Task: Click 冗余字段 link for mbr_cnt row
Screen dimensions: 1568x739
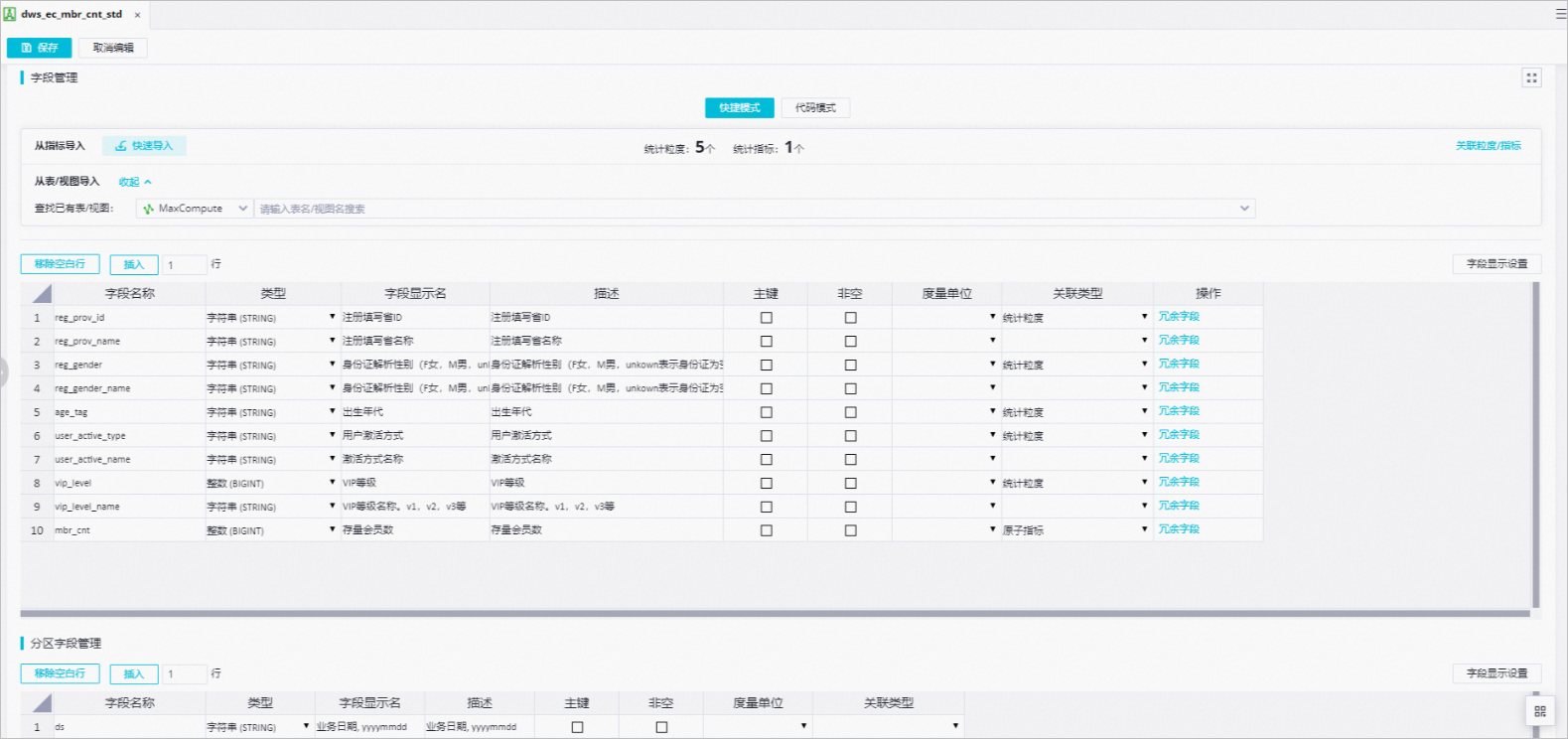Action: (1179, 529)
